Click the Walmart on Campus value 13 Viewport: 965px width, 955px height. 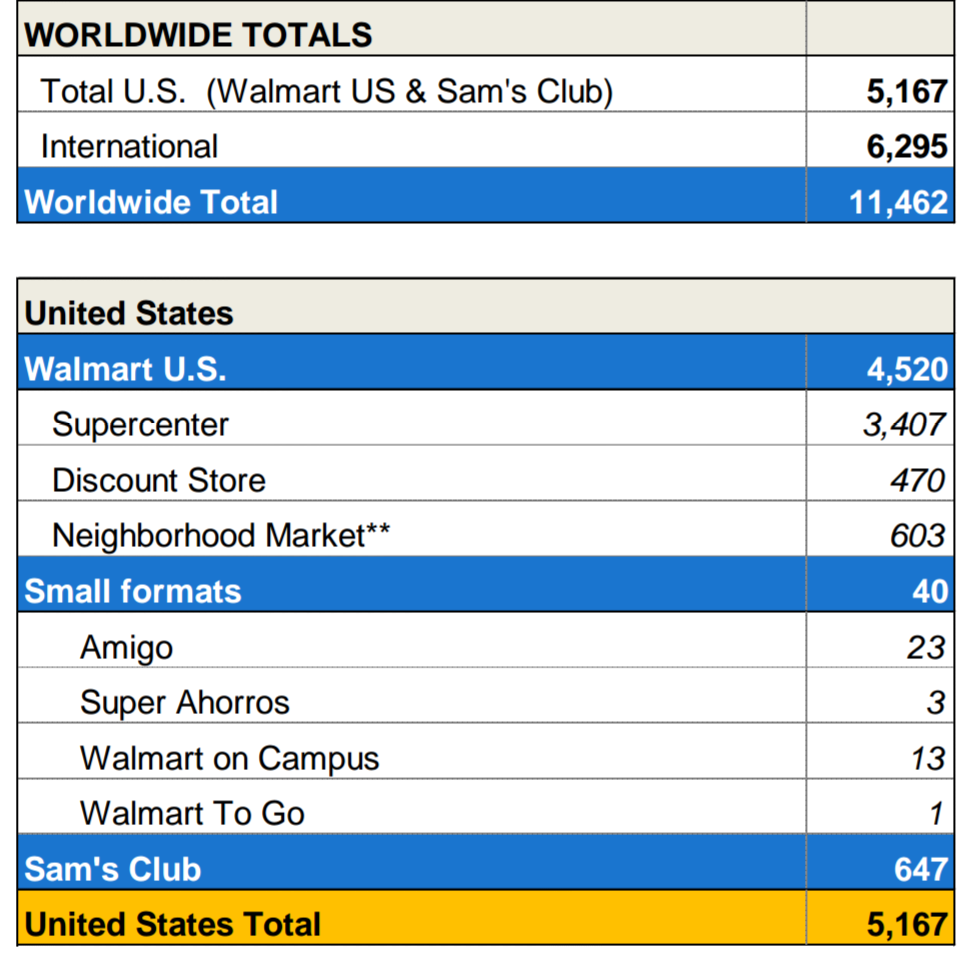[x=926, y=758]
